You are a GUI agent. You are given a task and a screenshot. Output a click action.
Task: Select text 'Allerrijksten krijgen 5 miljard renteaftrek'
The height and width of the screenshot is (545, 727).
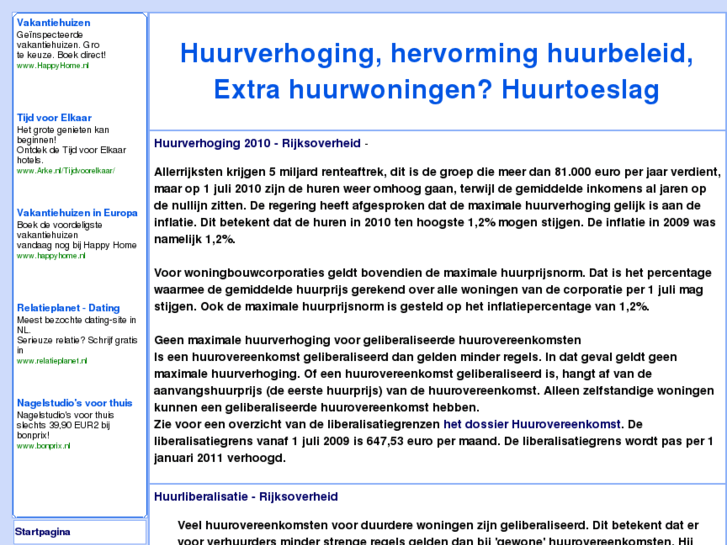[x=269, y=172]
